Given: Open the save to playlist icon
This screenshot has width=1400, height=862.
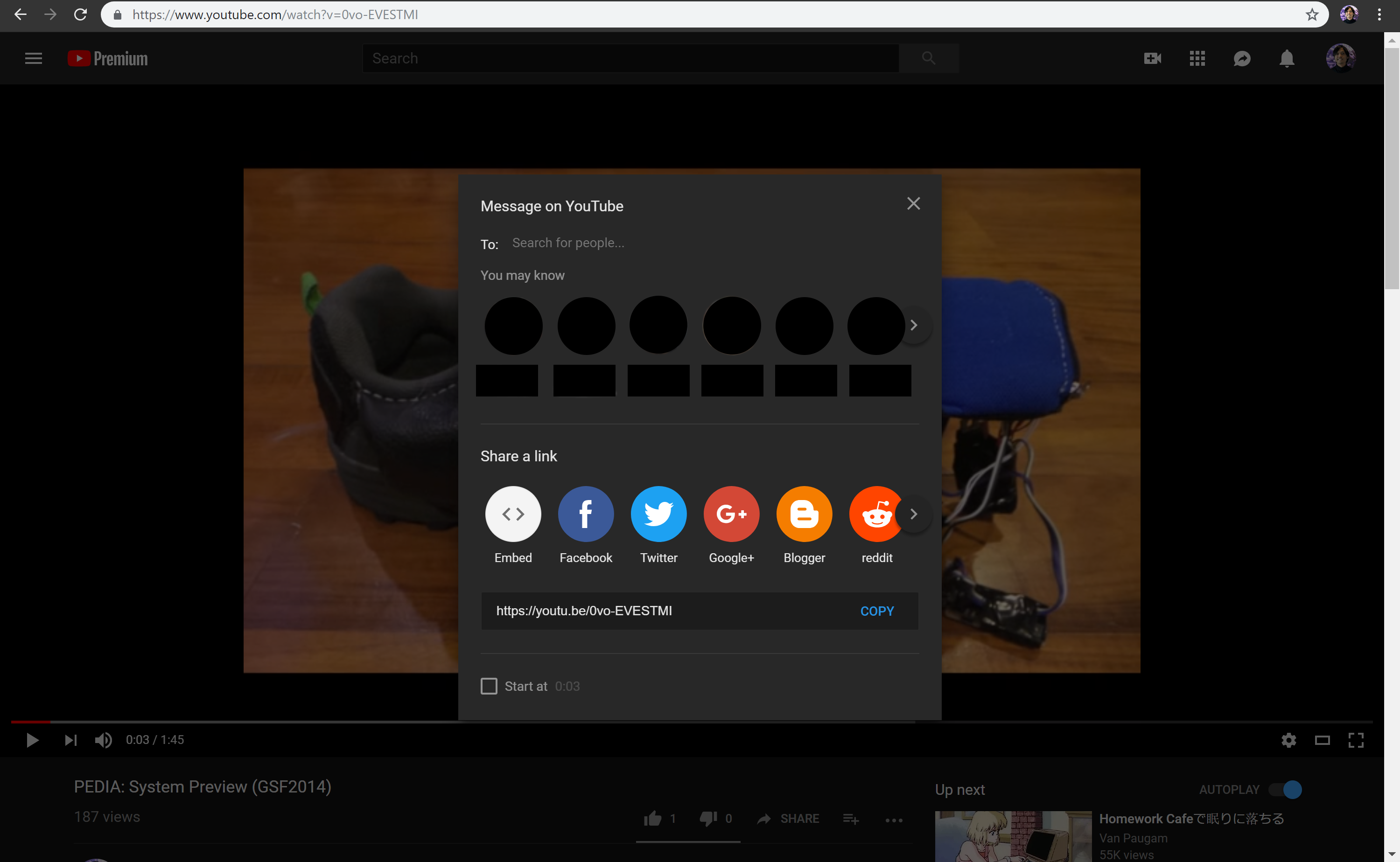Looking at the screenshot, I should [x=851, y=819].
